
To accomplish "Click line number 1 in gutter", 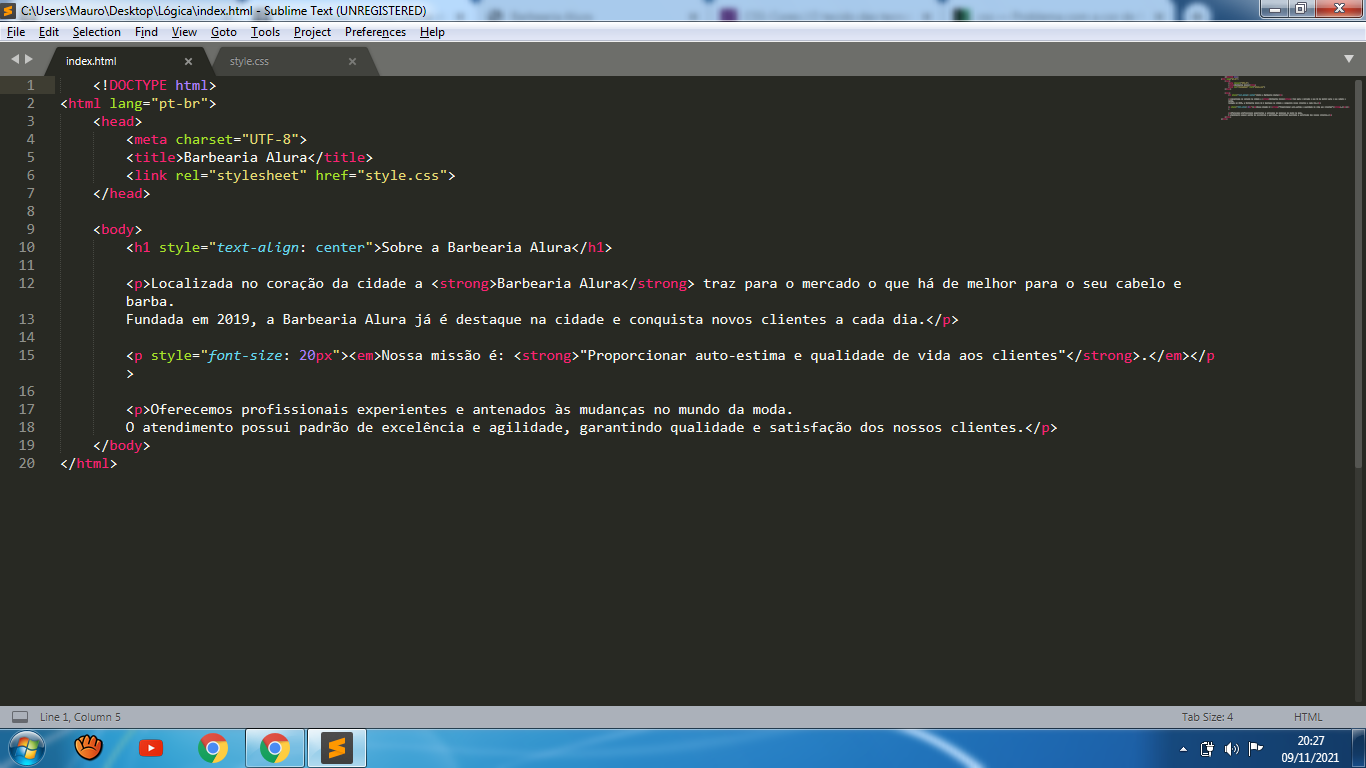I will coord(31,85).
